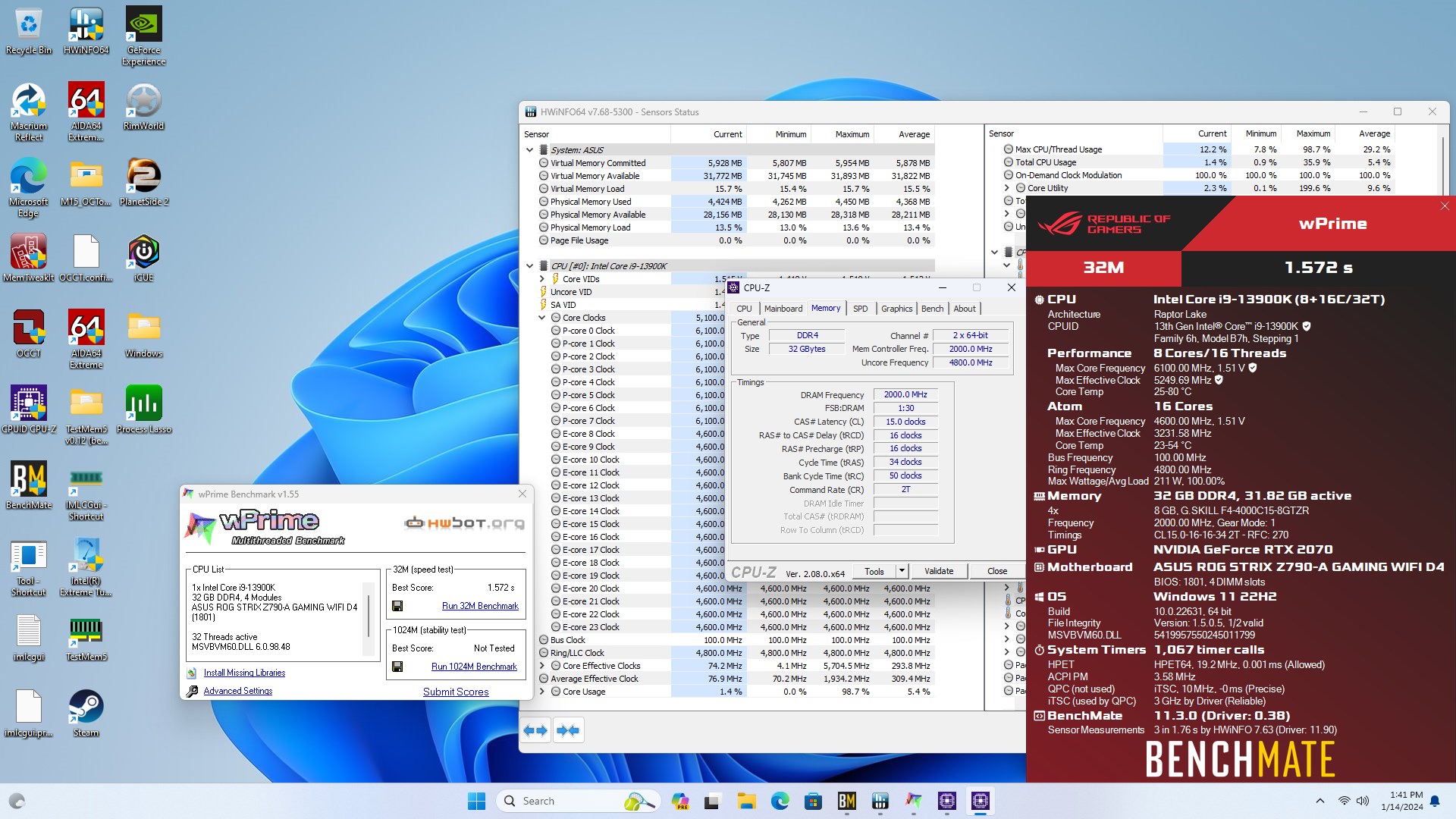1456x819 pixels.
Task: Open OCCT desktop icon
Action: tap(28, 334)
